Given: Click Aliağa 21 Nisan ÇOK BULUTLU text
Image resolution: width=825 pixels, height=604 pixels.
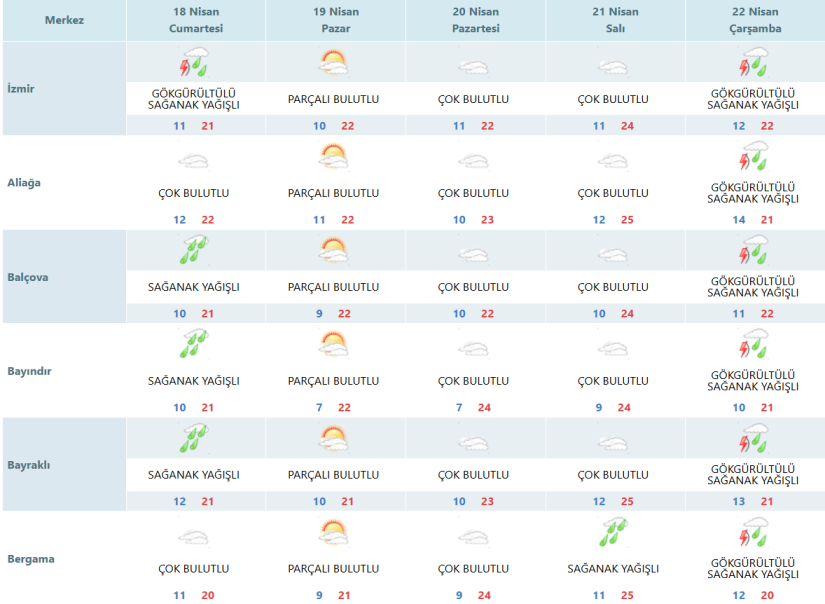Looking at the screenshot, I should click(x=613, y=193).
